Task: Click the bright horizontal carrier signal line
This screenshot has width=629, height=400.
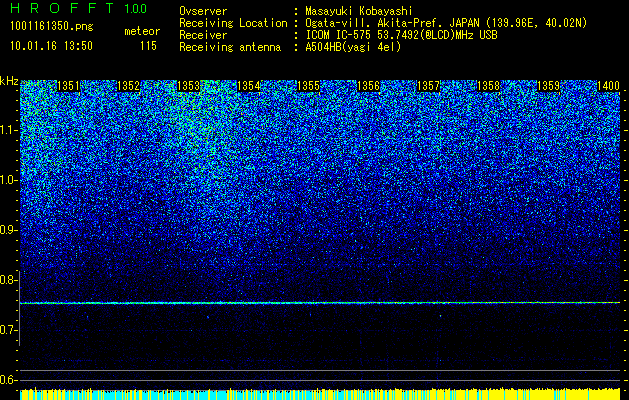Action: click(320, 303)
